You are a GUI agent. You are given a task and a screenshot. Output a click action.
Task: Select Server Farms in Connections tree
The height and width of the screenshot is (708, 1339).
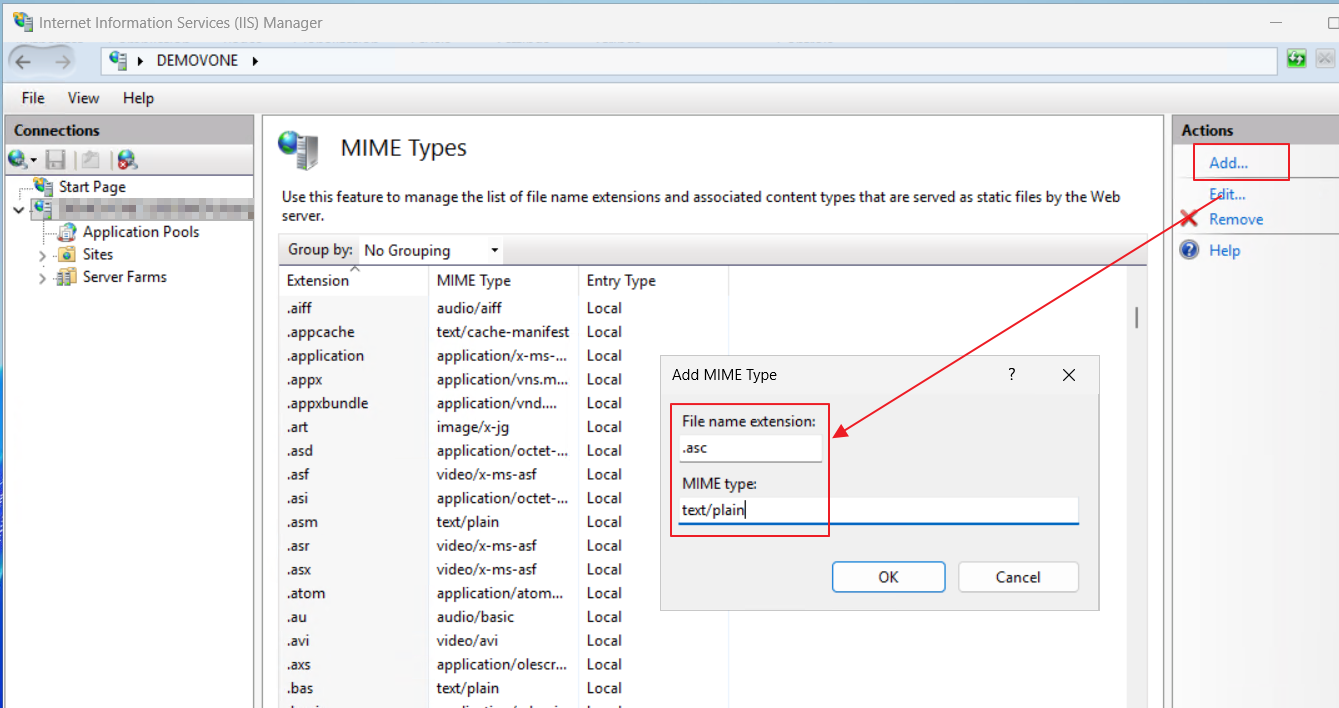tap(124, 277)
